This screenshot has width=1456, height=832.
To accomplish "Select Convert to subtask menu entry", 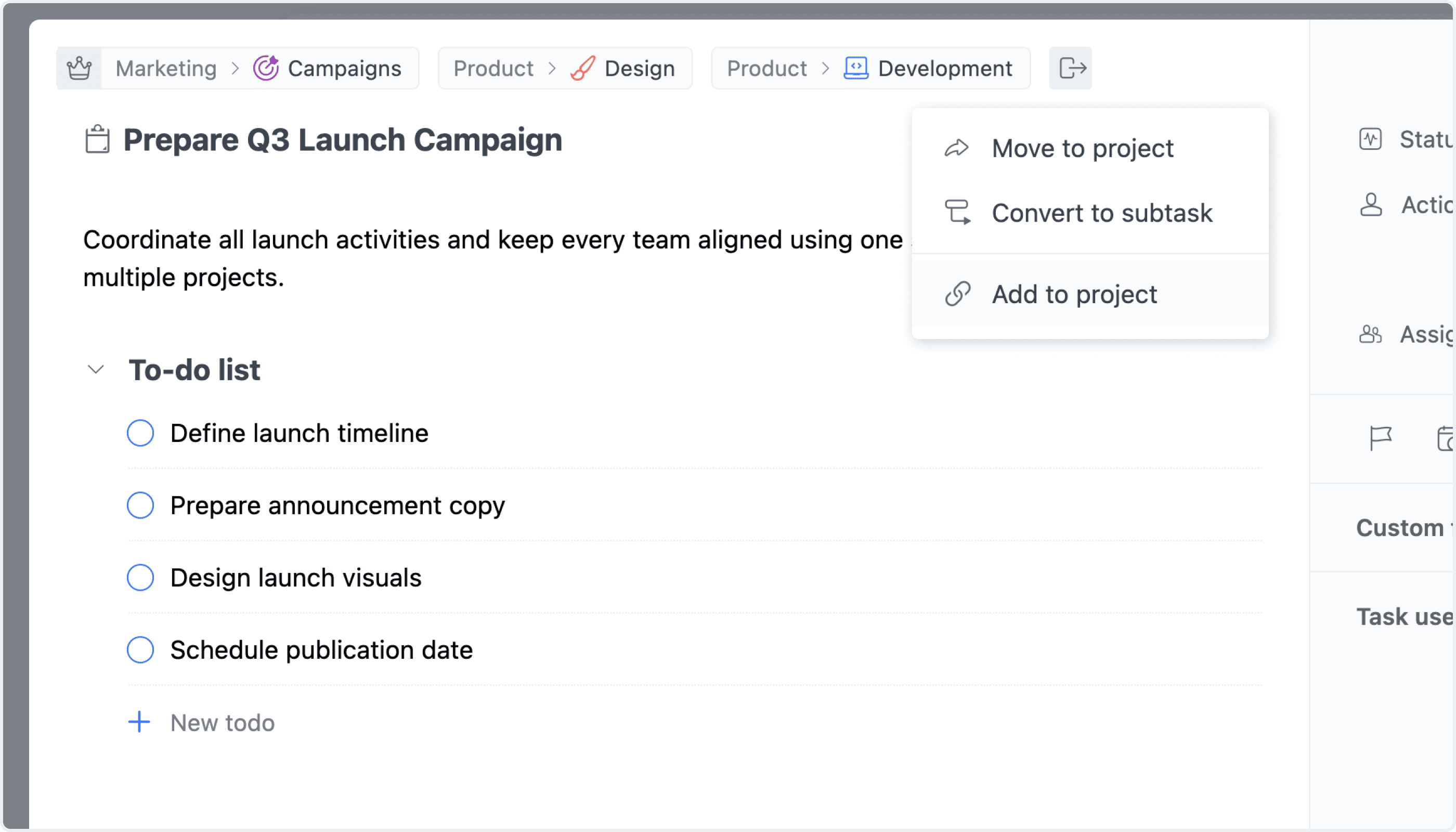I will (x=1090, y=213).
